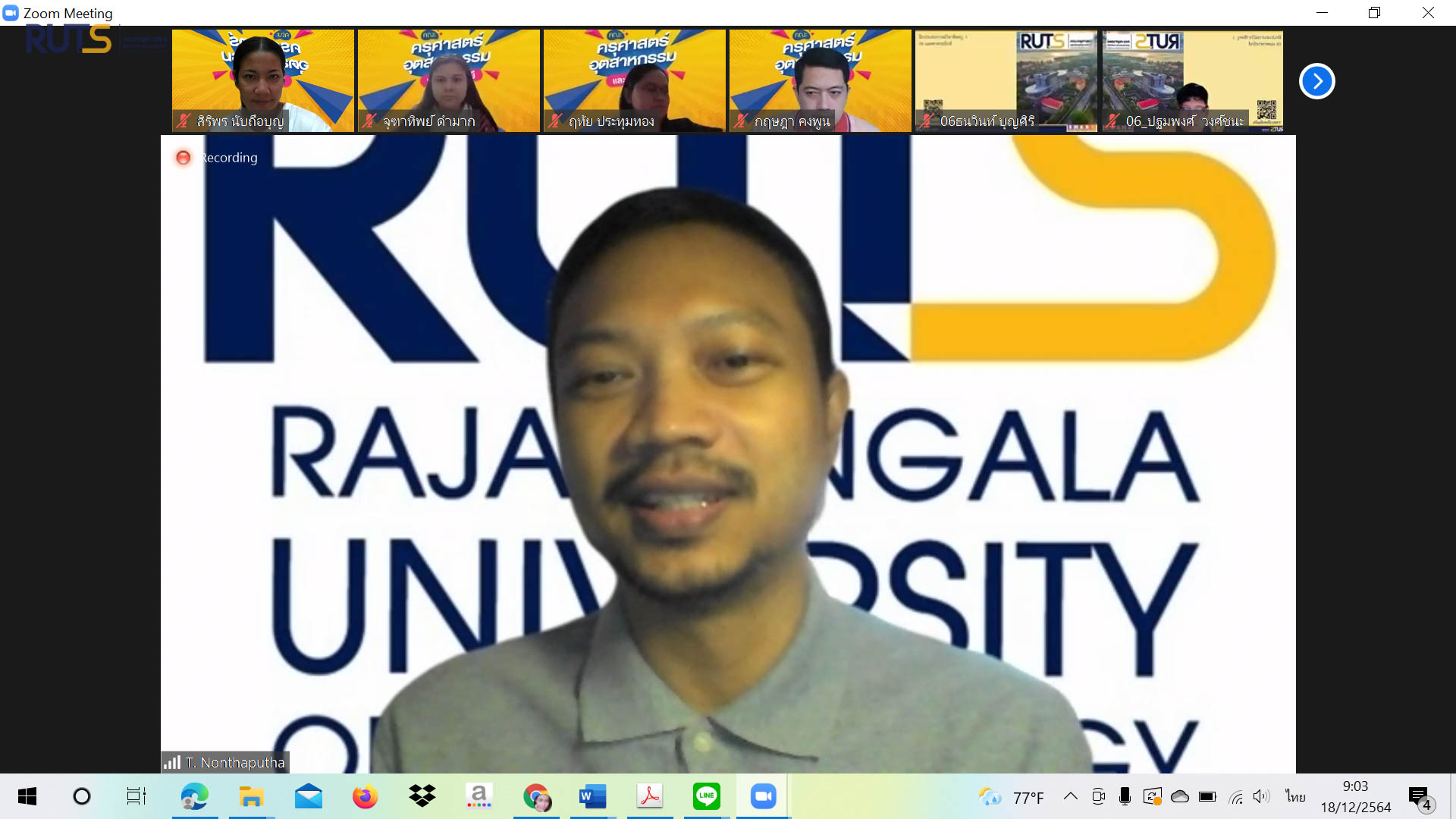
Task: Open battery status in system tray
Action: point(1207,796)
